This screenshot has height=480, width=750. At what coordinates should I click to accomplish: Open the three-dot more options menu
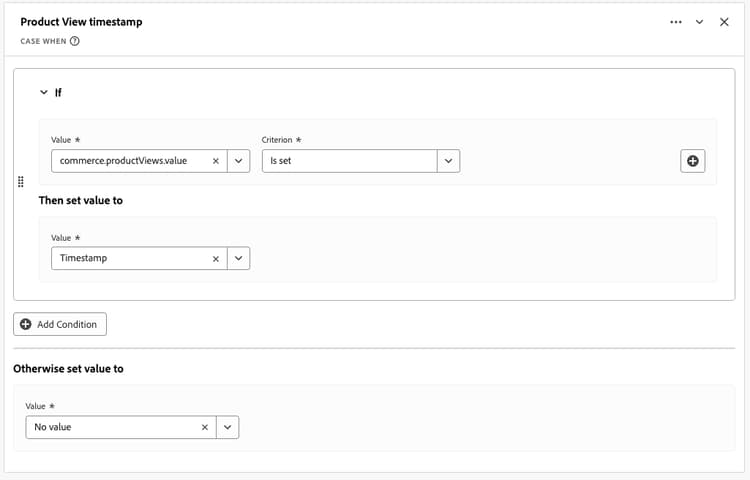click(675, 22)
